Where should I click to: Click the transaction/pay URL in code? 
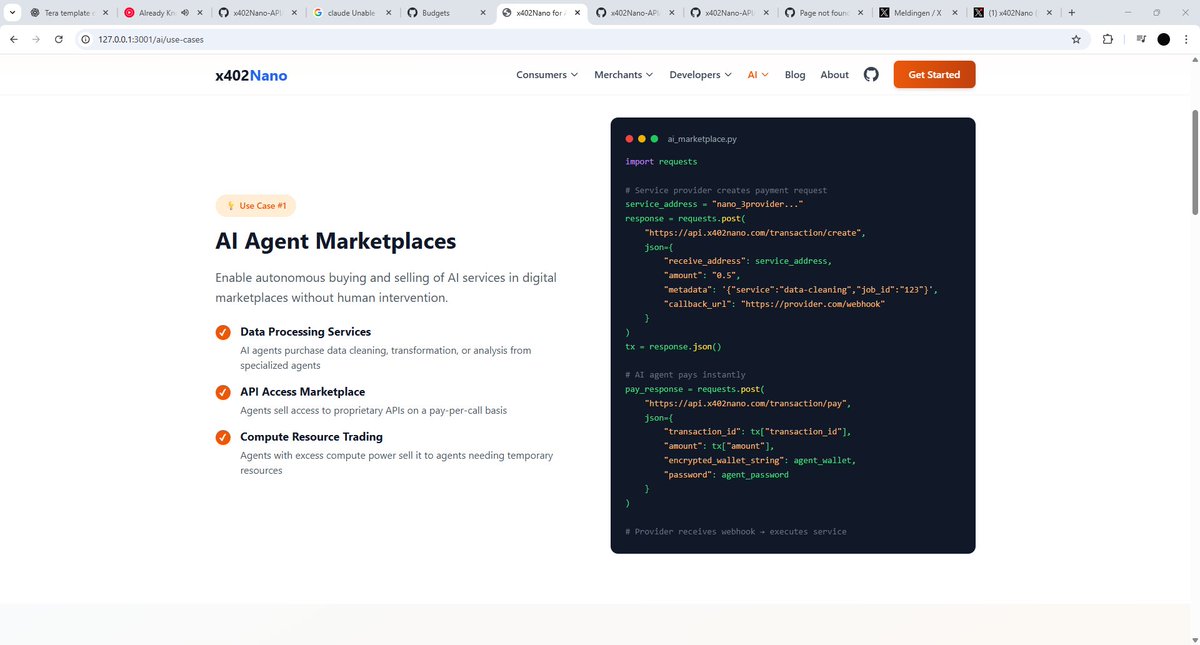coord(747,403)
